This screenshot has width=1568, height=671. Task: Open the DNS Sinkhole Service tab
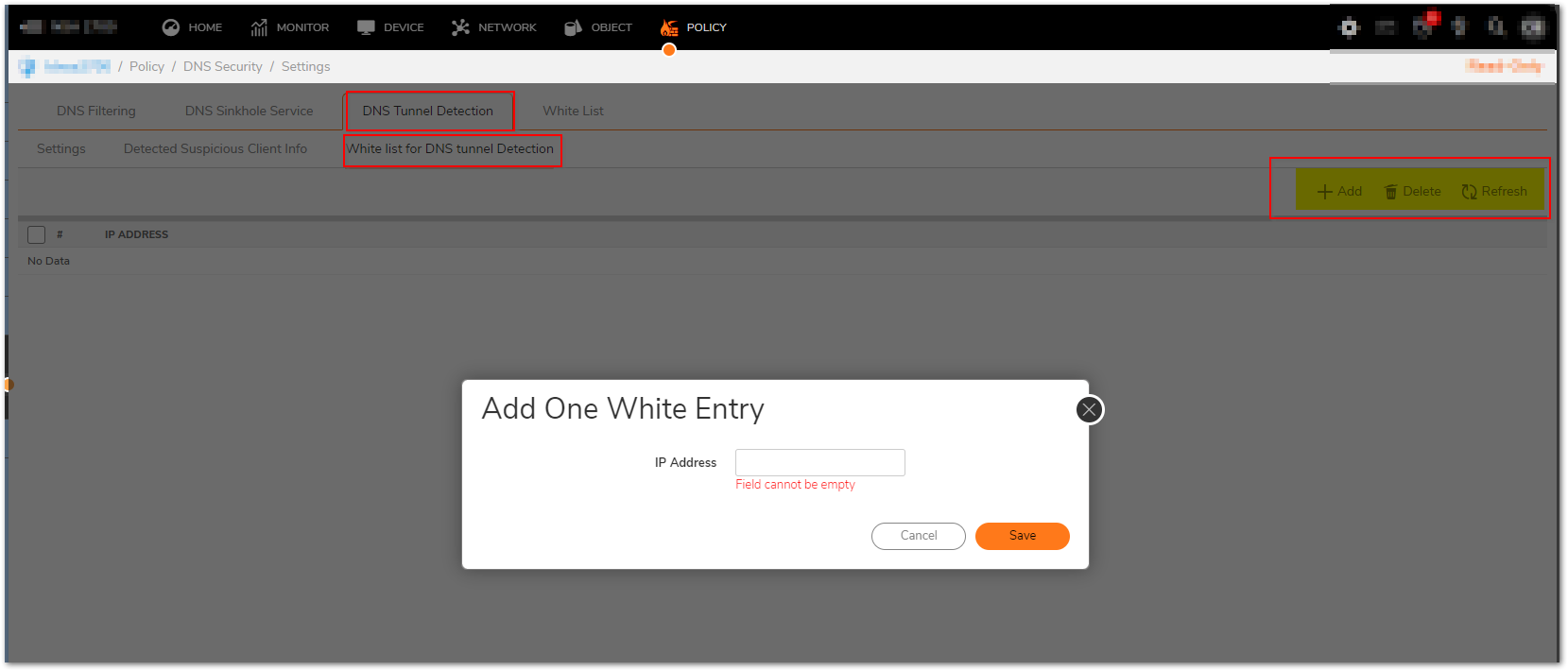click(249, 111)
